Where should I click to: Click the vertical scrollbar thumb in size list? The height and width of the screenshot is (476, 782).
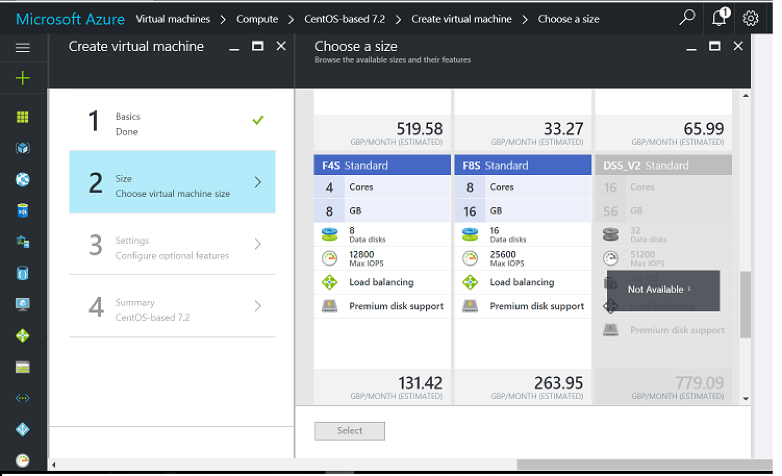[x=746, y=304]
